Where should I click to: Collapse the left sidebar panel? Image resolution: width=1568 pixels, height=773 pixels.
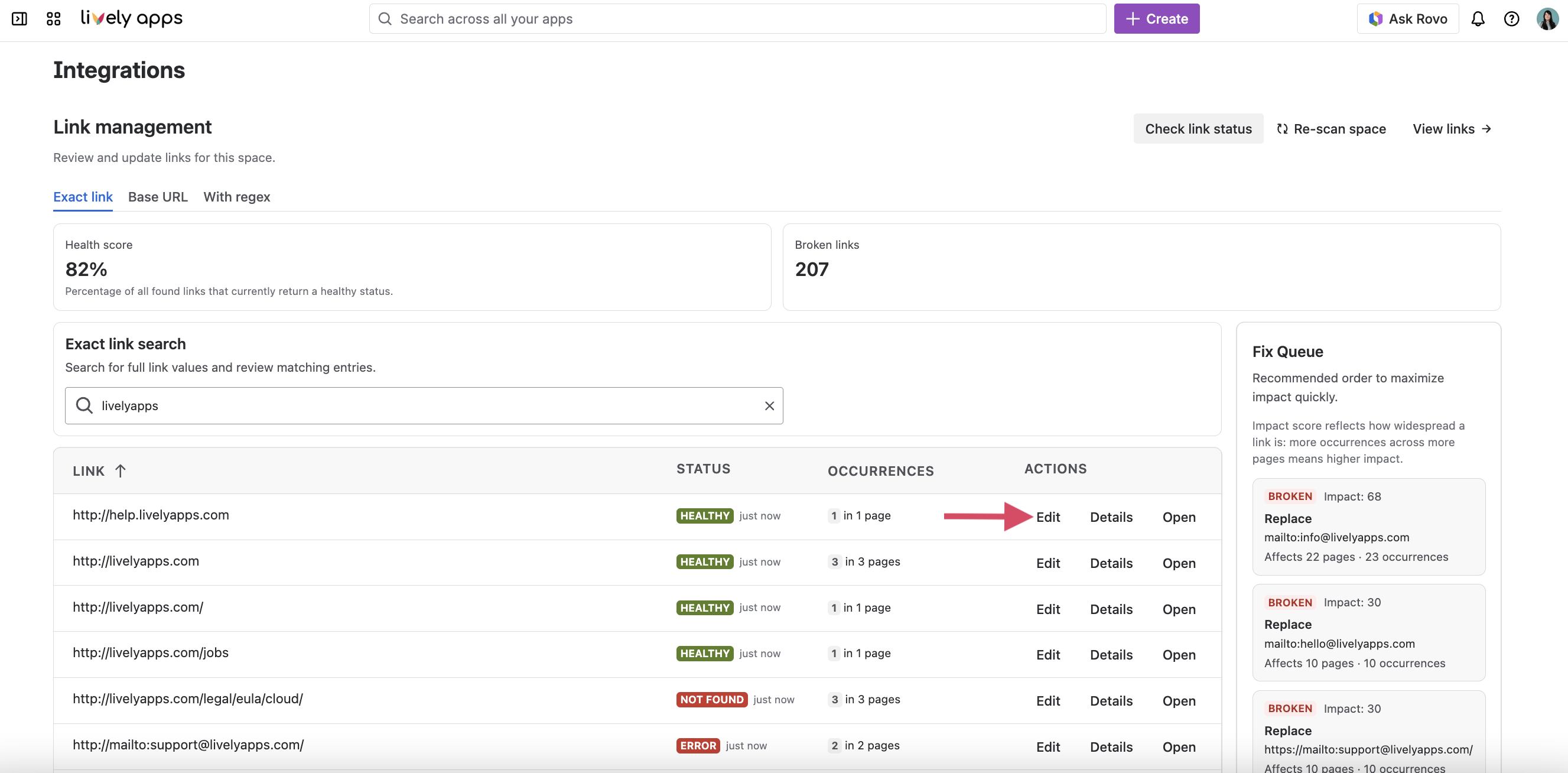pyautogui.click(x=19, y=19)
